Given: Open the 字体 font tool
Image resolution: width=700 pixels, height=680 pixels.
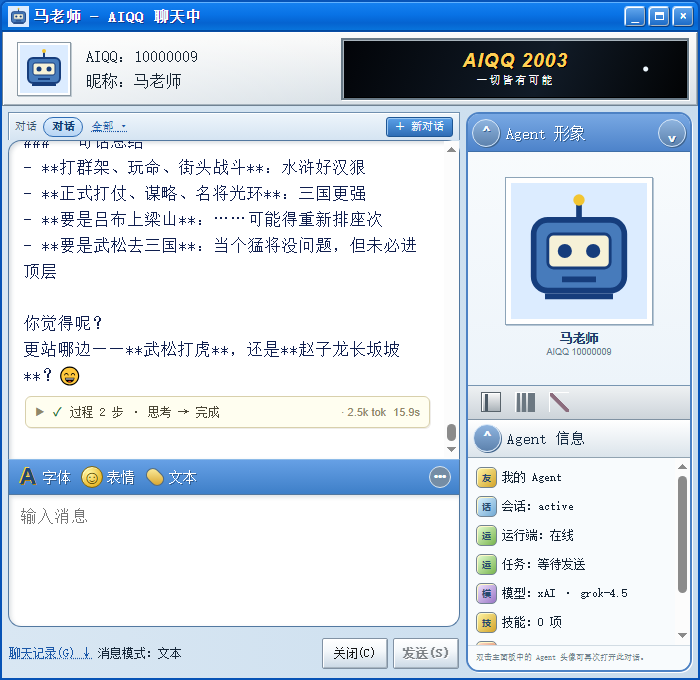Looking at the screenshot, I should (45, 477).
